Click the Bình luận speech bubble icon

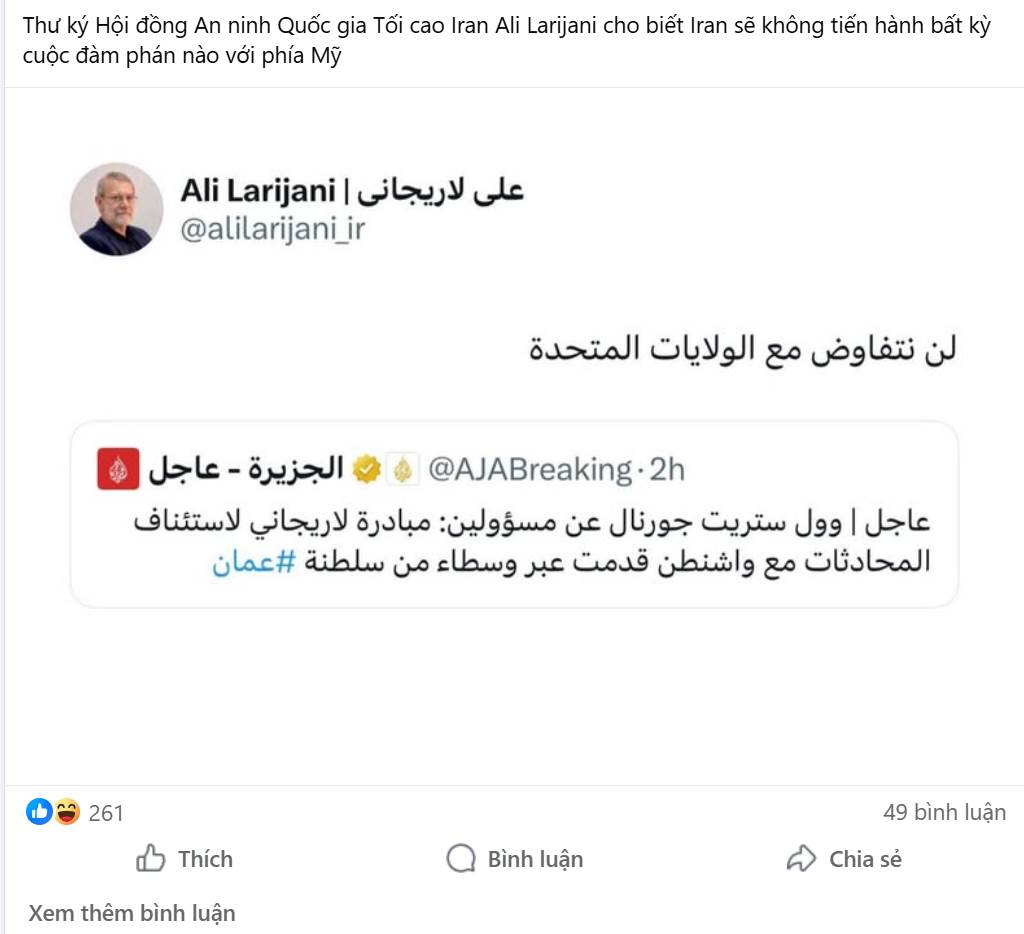[x=460, y=859]
